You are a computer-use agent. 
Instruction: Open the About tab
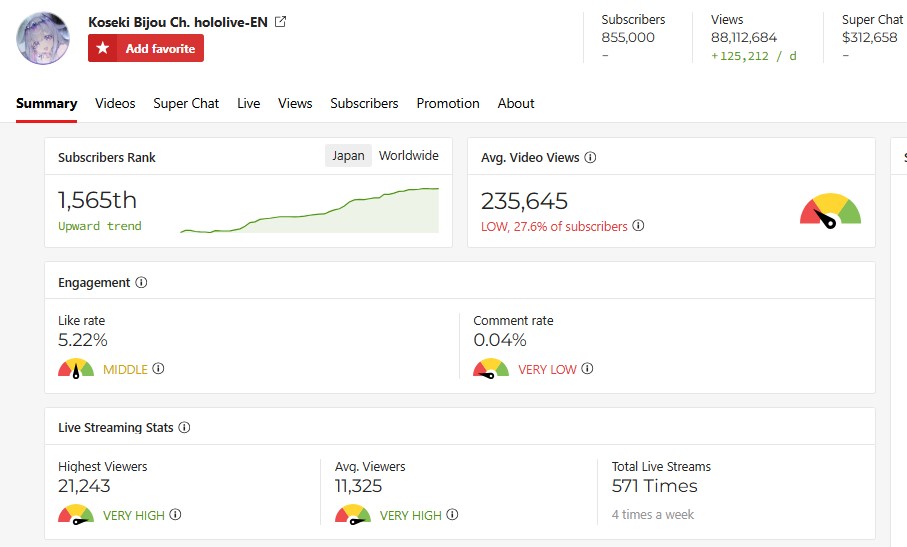click(x=516, y=104)
